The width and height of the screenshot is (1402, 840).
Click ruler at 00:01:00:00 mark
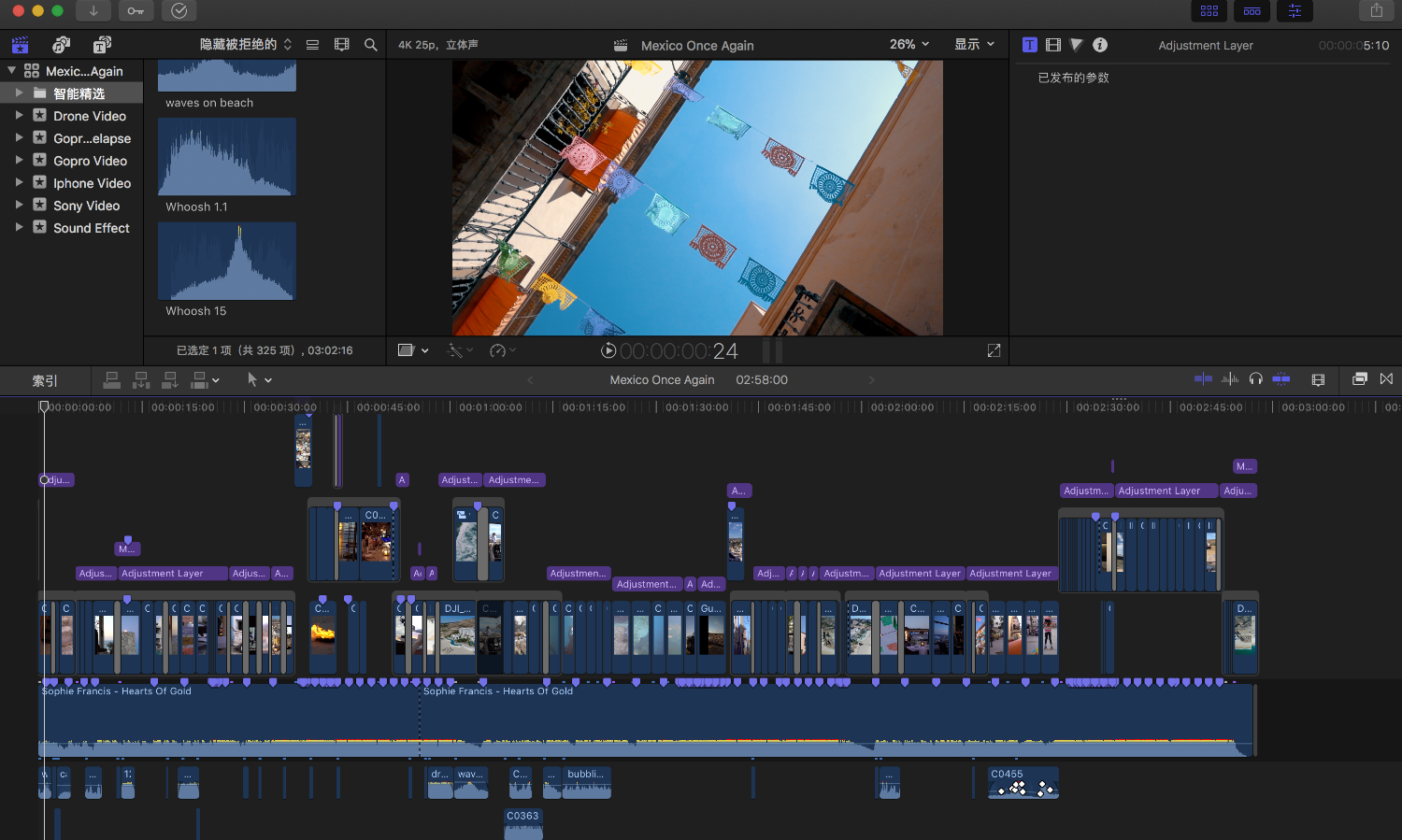point(490,407)
